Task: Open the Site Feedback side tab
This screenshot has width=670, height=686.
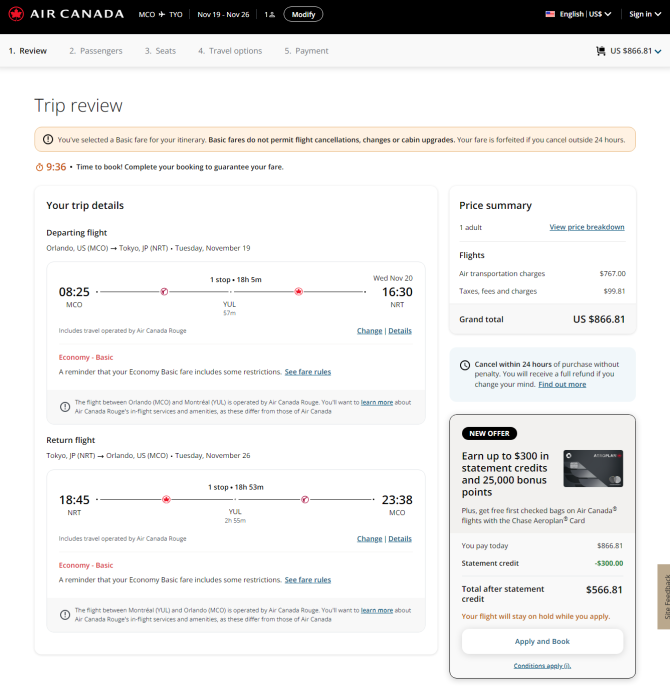Action: [663, 597]
